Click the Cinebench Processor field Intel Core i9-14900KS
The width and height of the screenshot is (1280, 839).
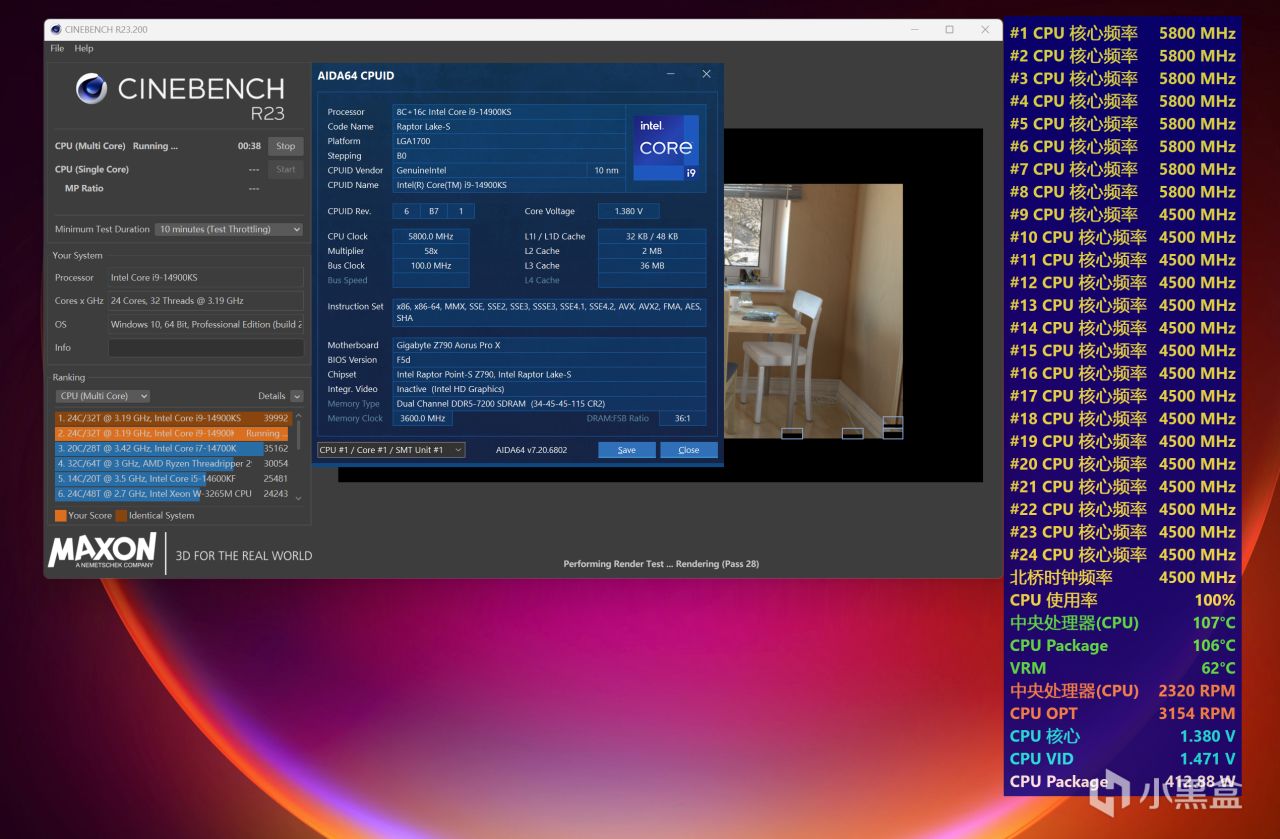click(x=206, y=278)
